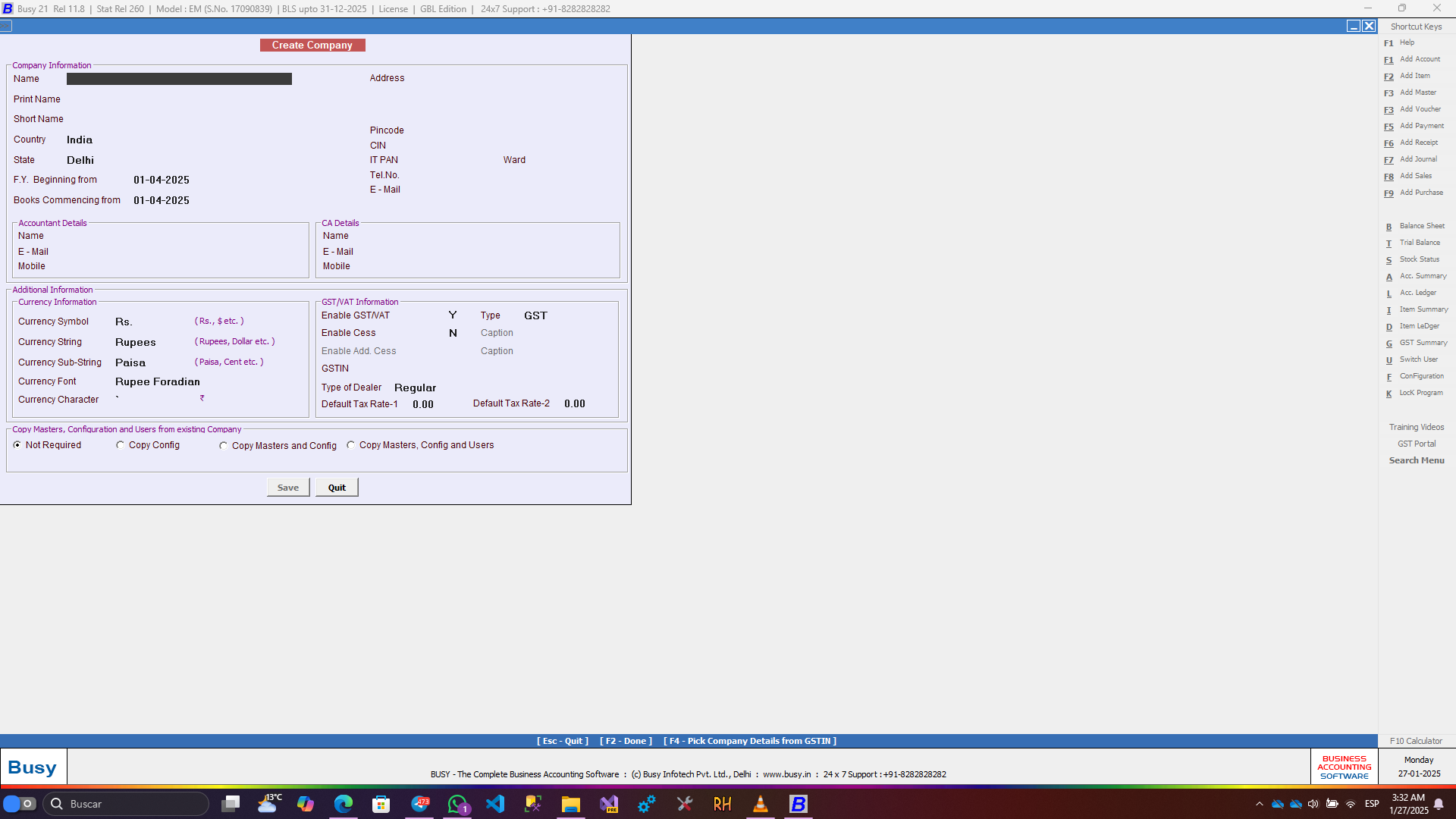Open GST Portal link
The image size is (1456, 819).
coord(1417,444)
